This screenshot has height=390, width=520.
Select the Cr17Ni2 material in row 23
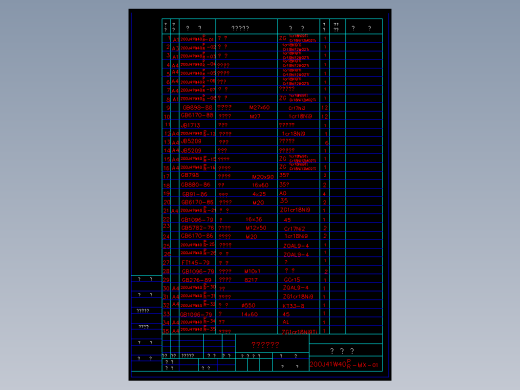(294, 229)
